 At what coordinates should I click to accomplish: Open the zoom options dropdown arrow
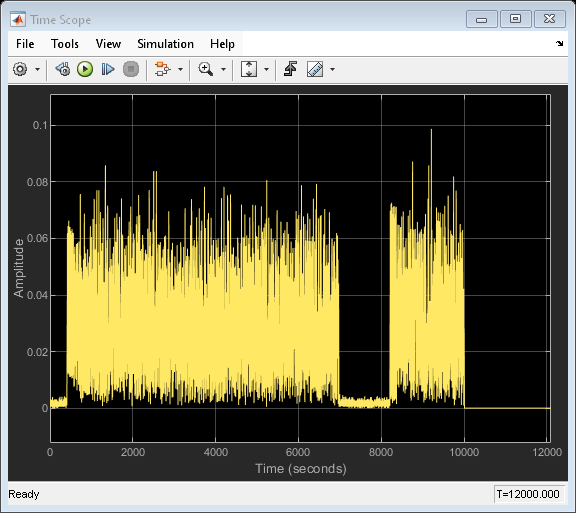tap(223, 69)
